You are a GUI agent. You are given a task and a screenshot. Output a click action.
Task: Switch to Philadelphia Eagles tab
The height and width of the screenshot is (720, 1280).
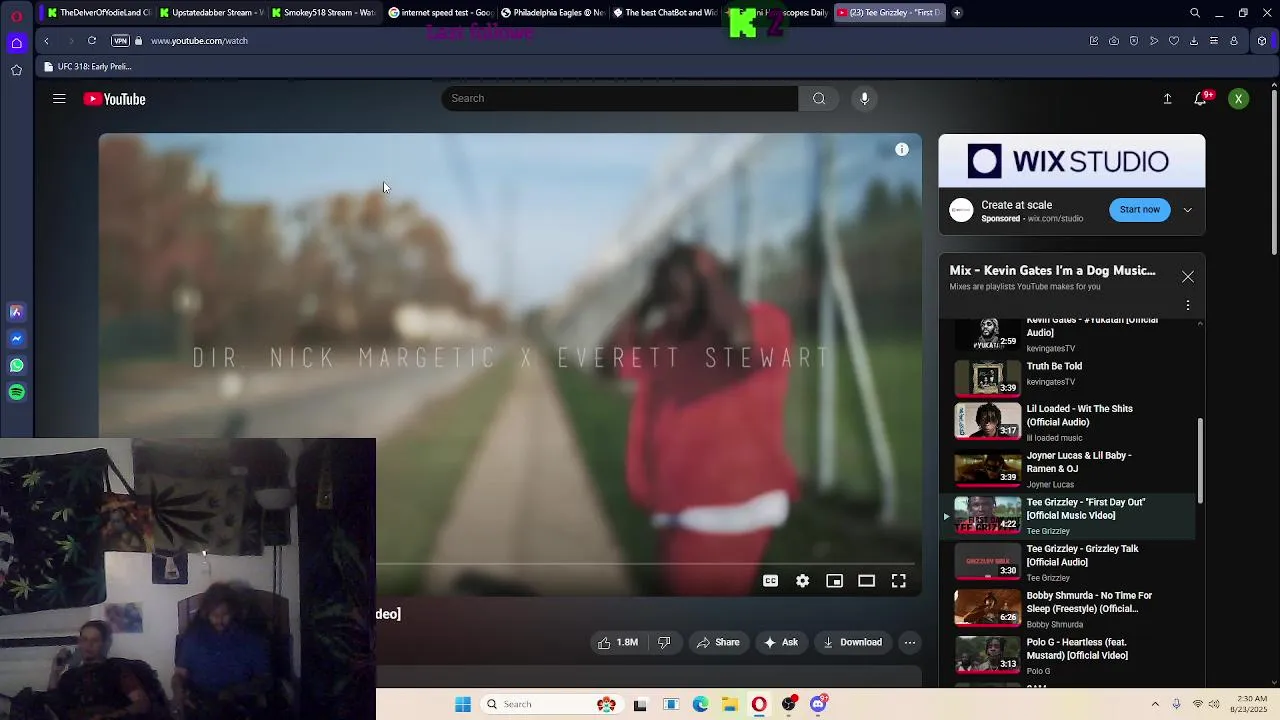[x=552, y=13]
